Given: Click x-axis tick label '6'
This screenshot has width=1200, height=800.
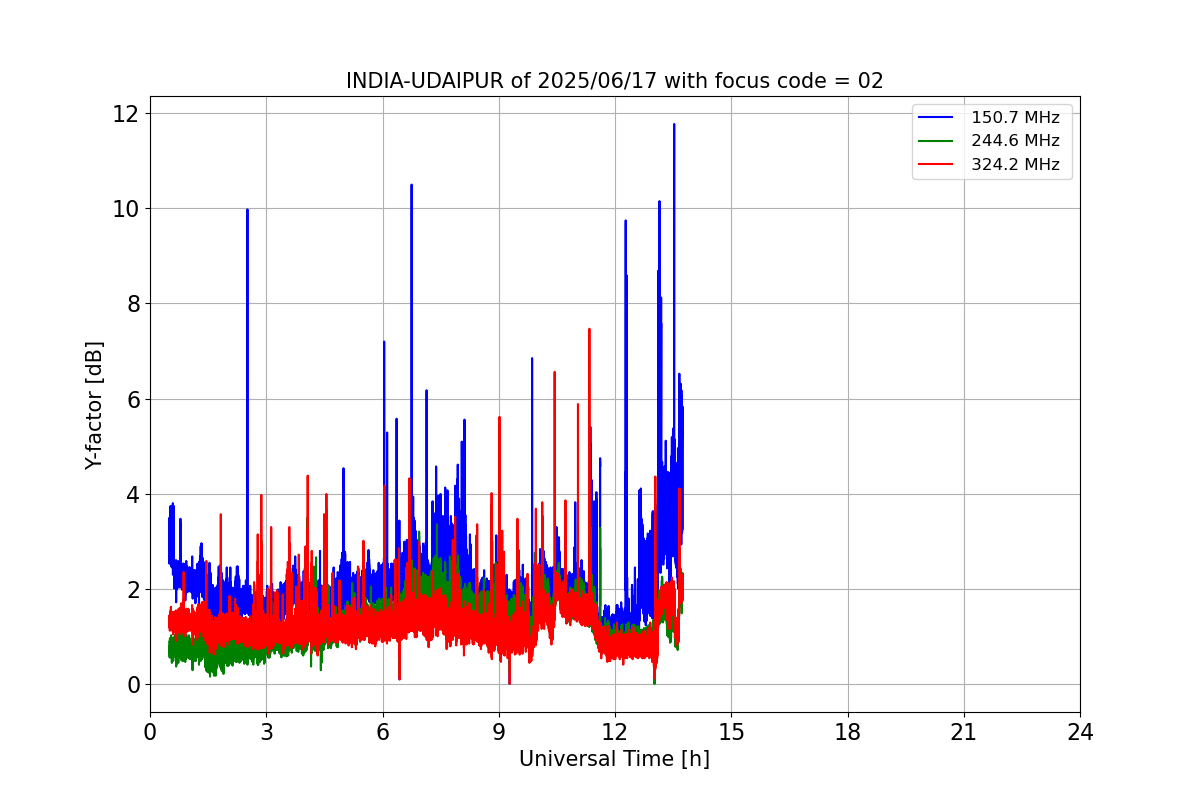Looking at the screenshot, I should (382, 732).
